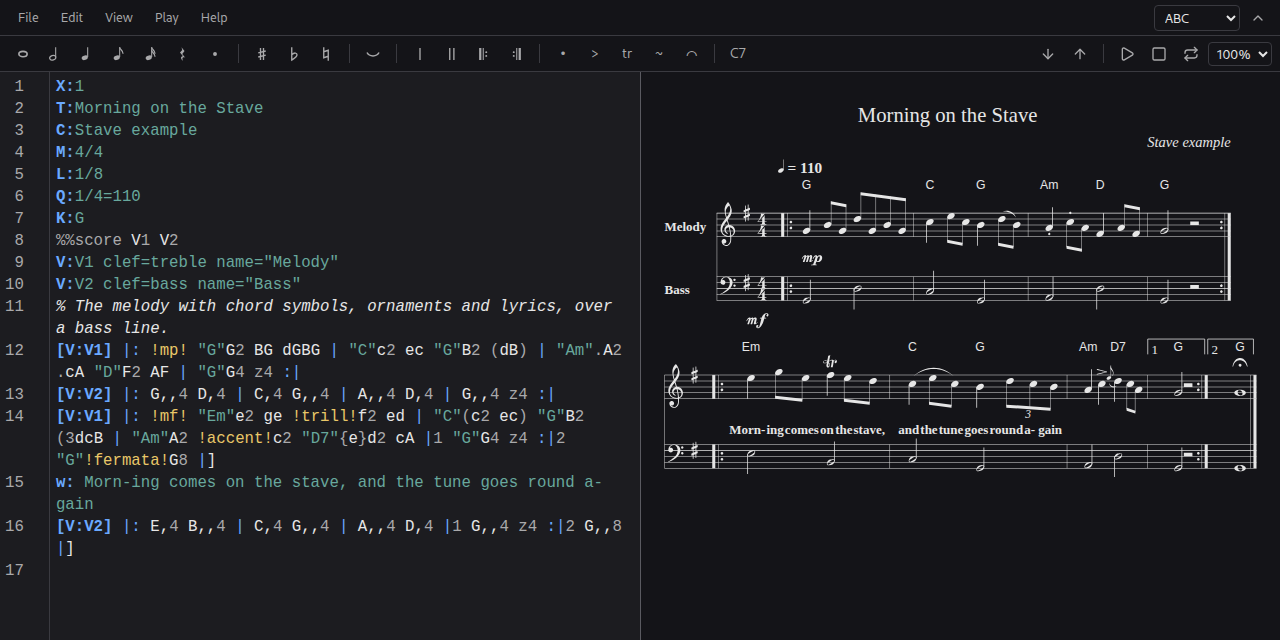Transpose up with the up arrow
Image resolution: width=1280 pixels, height=640 pixels.
click(x=1080, y=54)
